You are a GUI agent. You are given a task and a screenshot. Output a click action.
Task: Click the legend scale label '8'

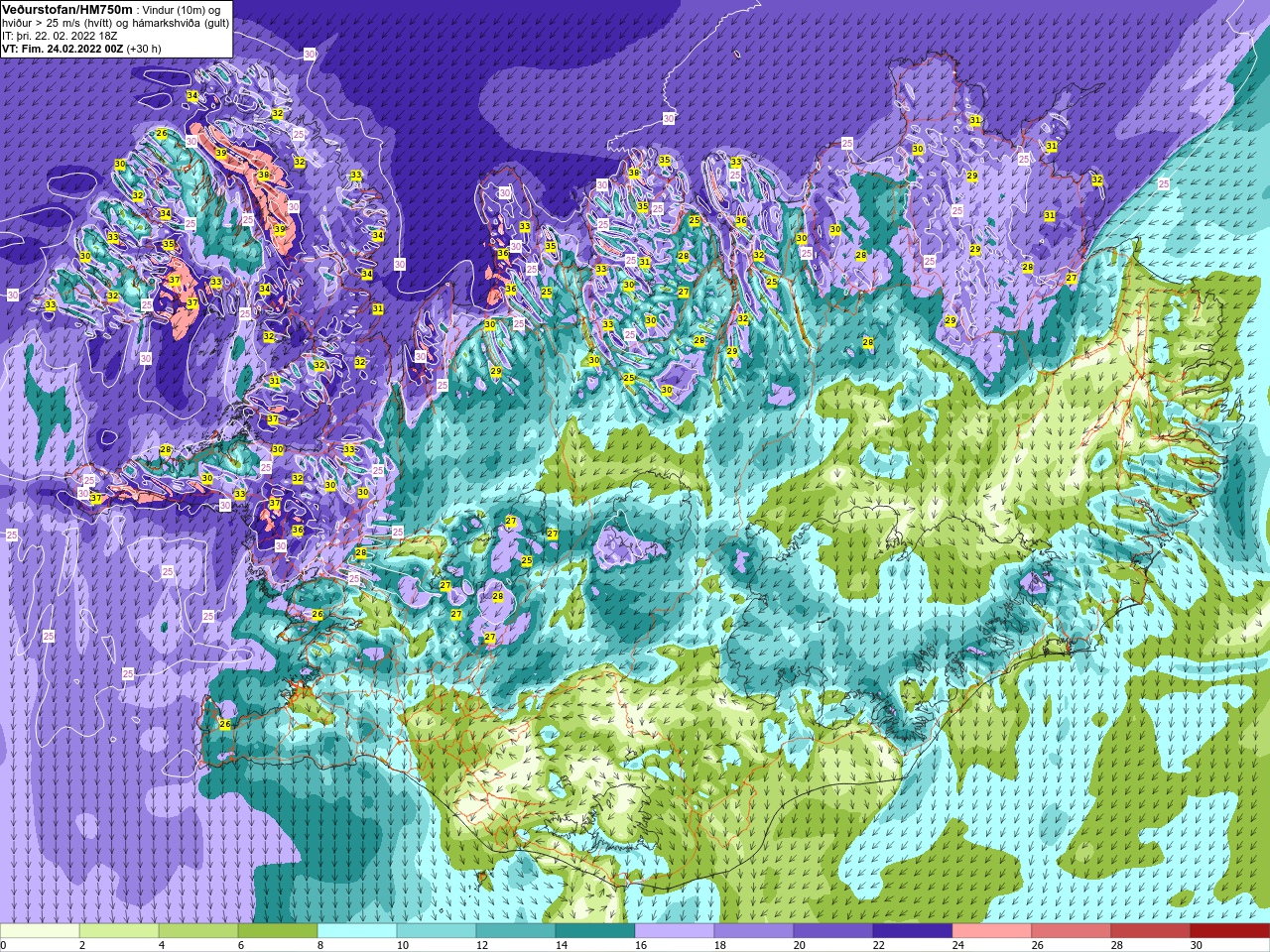[321, 945]
